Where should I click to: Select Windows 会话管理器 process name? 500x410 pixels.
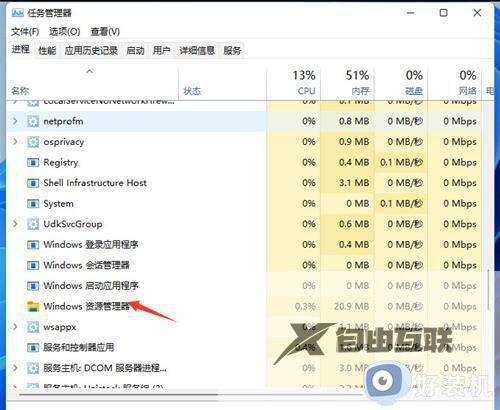(86, 265)
